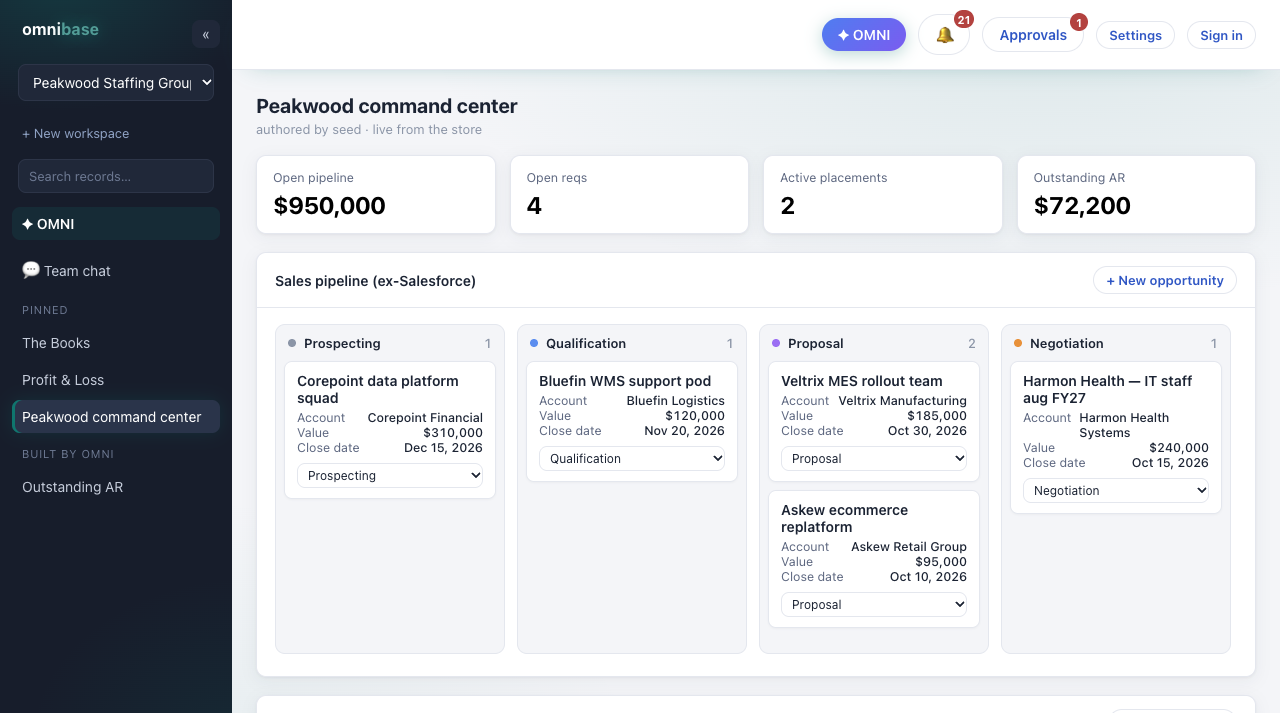Image resolution: width=1280 pixels, height=713 pixels.
Task: Click the Nov 20, 2026 close date
Action: [x=685, y=431]
